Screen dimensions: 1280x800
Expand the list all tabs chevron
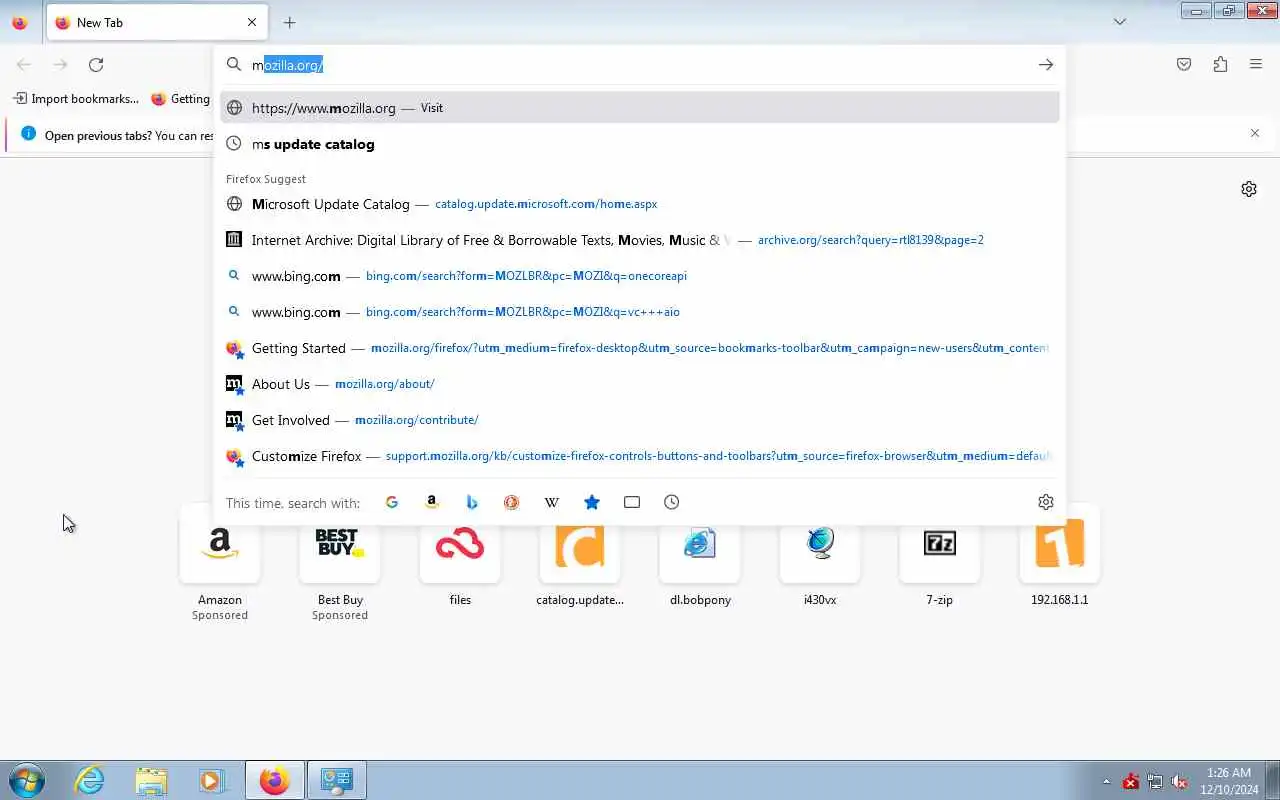[x=1120, y=22]
